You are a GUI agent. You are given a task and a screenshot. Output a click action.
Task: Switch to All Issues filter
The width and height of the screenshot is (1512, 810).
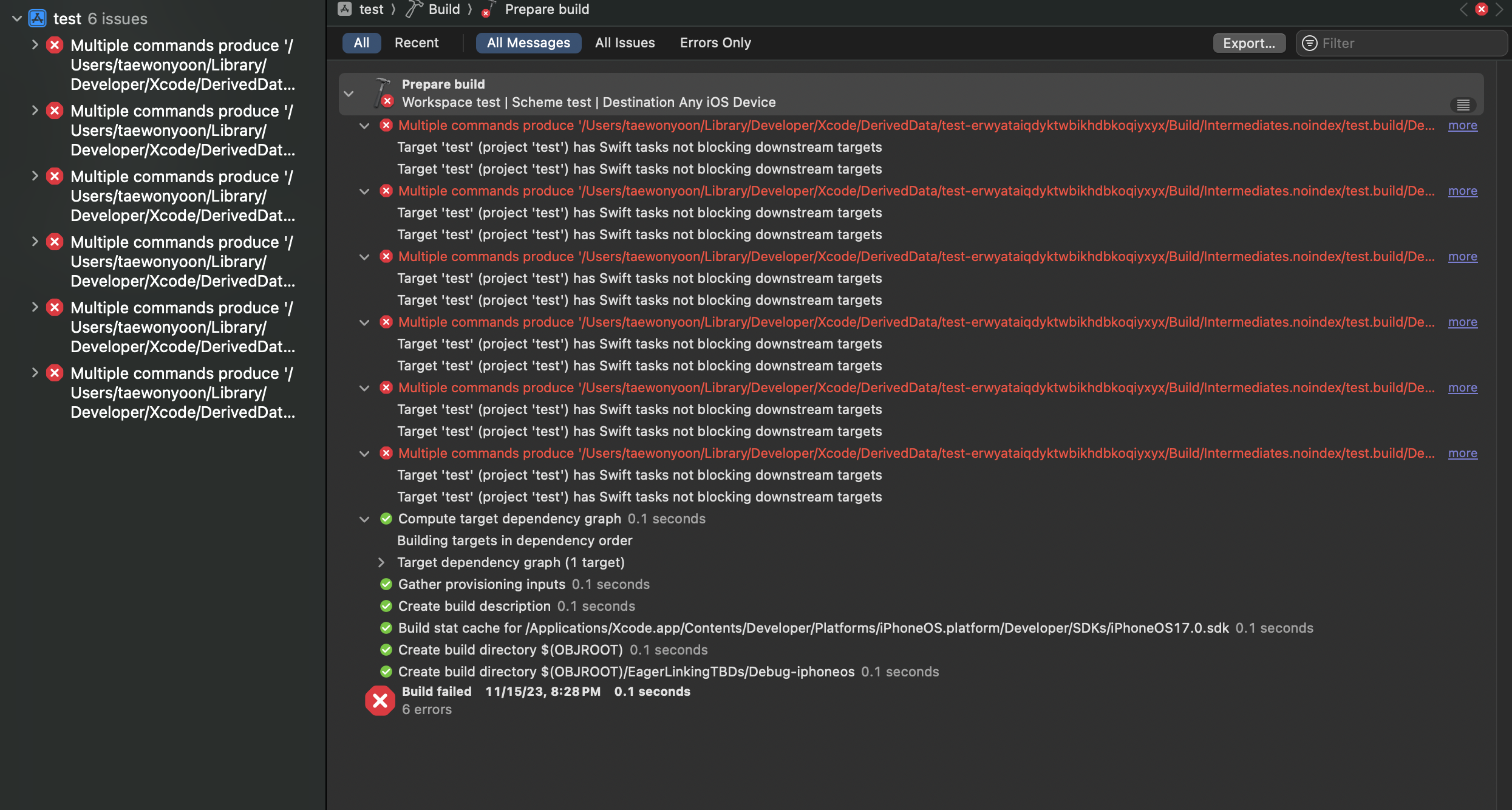click(x=625, y=43)
